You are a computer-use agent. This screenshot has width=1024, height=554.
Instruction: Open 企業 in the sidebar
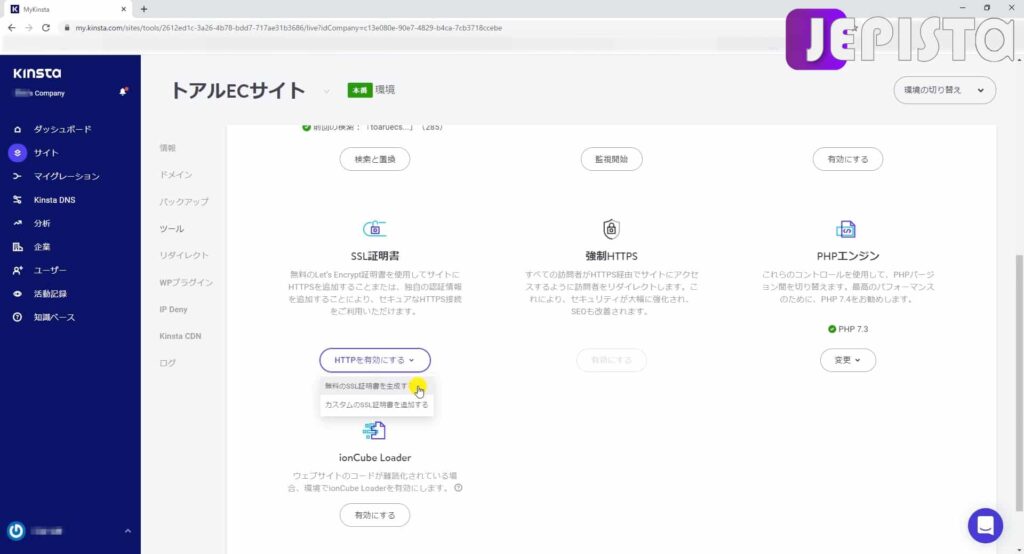(x=42, y=247)
